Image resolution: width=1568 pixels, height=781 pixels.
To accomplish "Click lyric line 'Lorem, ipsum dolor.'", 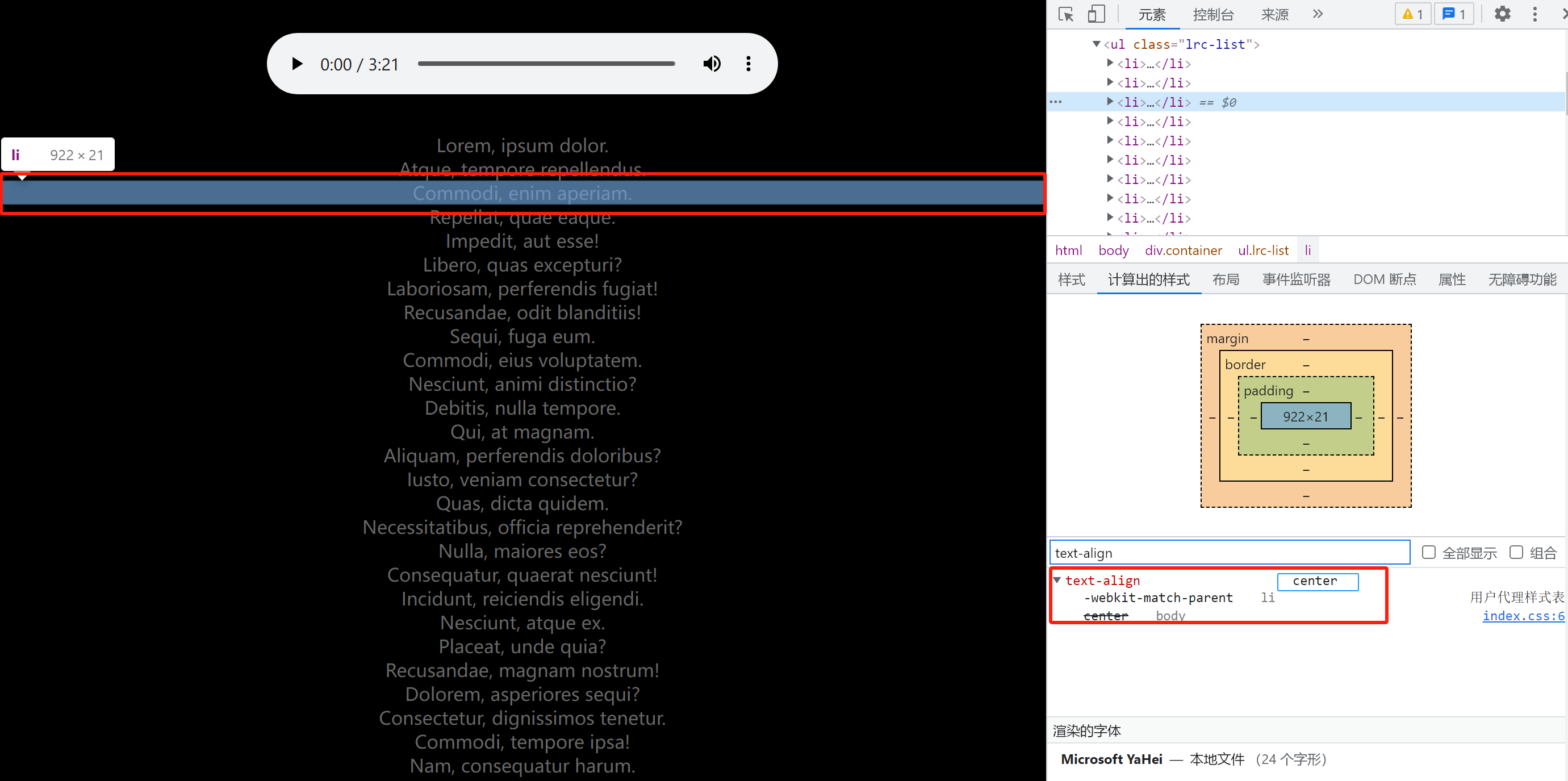I will [x=522, y=145].
